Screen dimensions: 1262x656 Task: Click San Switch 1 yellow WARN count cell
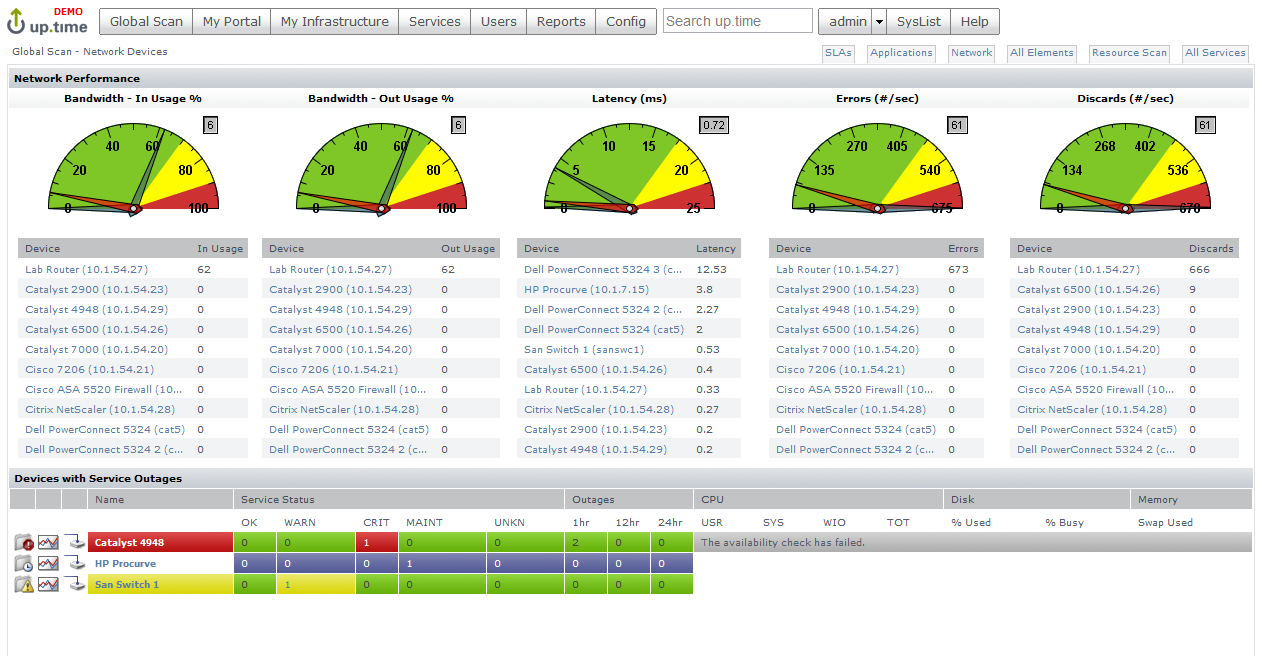coord(316,585)
